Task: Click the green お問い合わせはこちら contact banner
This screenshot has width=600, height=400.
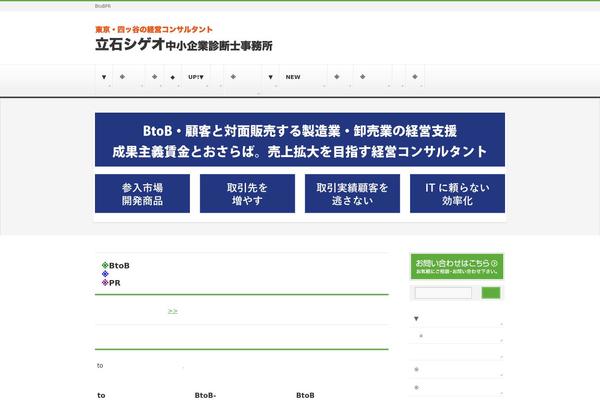Action: (457, 266)
